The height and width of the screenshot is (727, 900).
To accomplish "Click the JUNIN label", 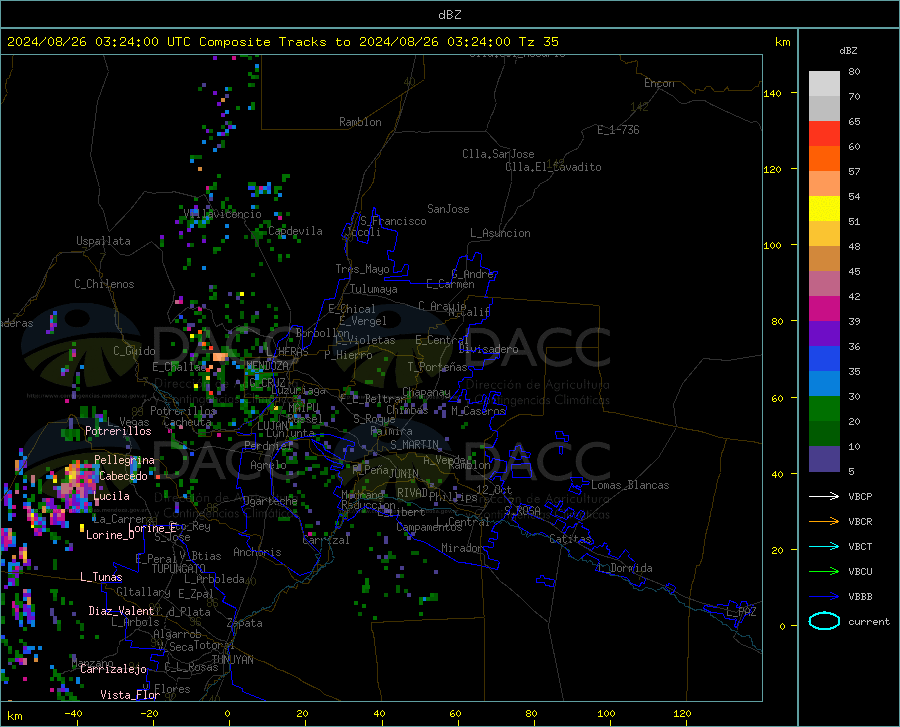I will (404, 474).
